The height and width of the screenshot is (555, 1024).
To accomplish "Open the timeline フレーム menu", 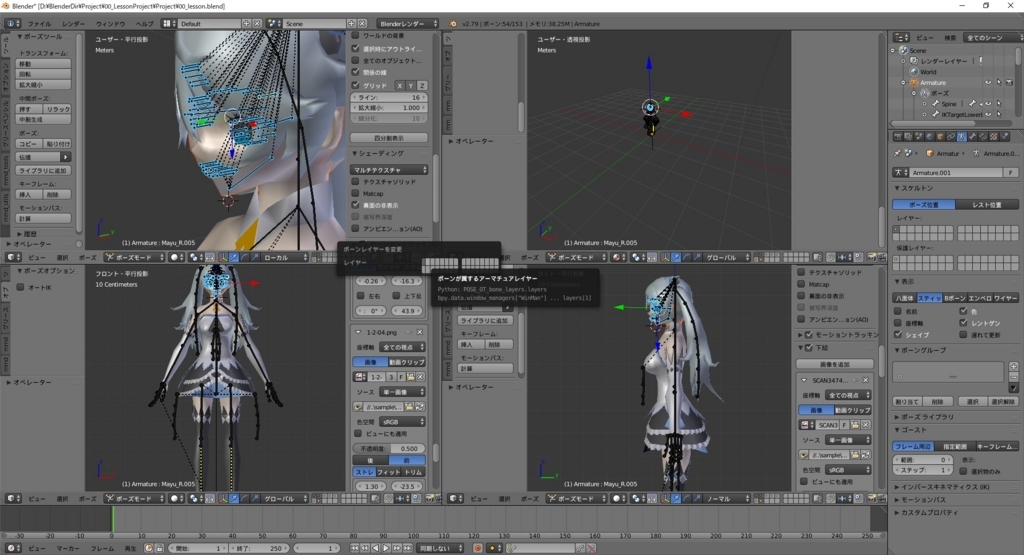I will [x=102, y=548].
